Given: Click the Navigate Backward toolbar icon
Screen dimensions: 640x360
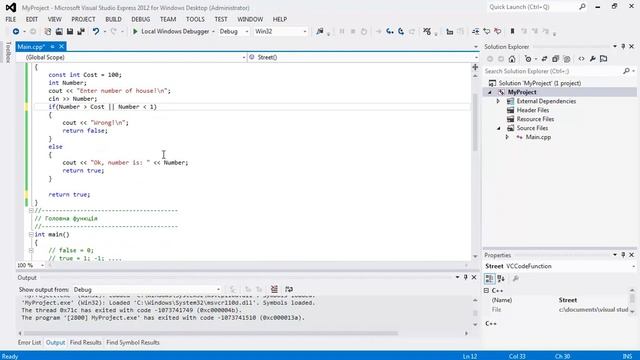Looking at the screenshot, I should point(16,31).
